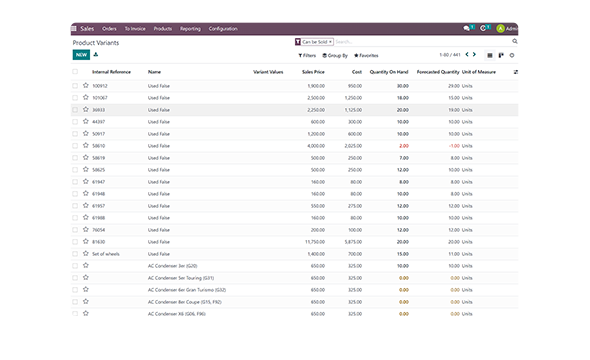Open the Products menu
This screenshot has width=590, height=360.
click(163, 29)
